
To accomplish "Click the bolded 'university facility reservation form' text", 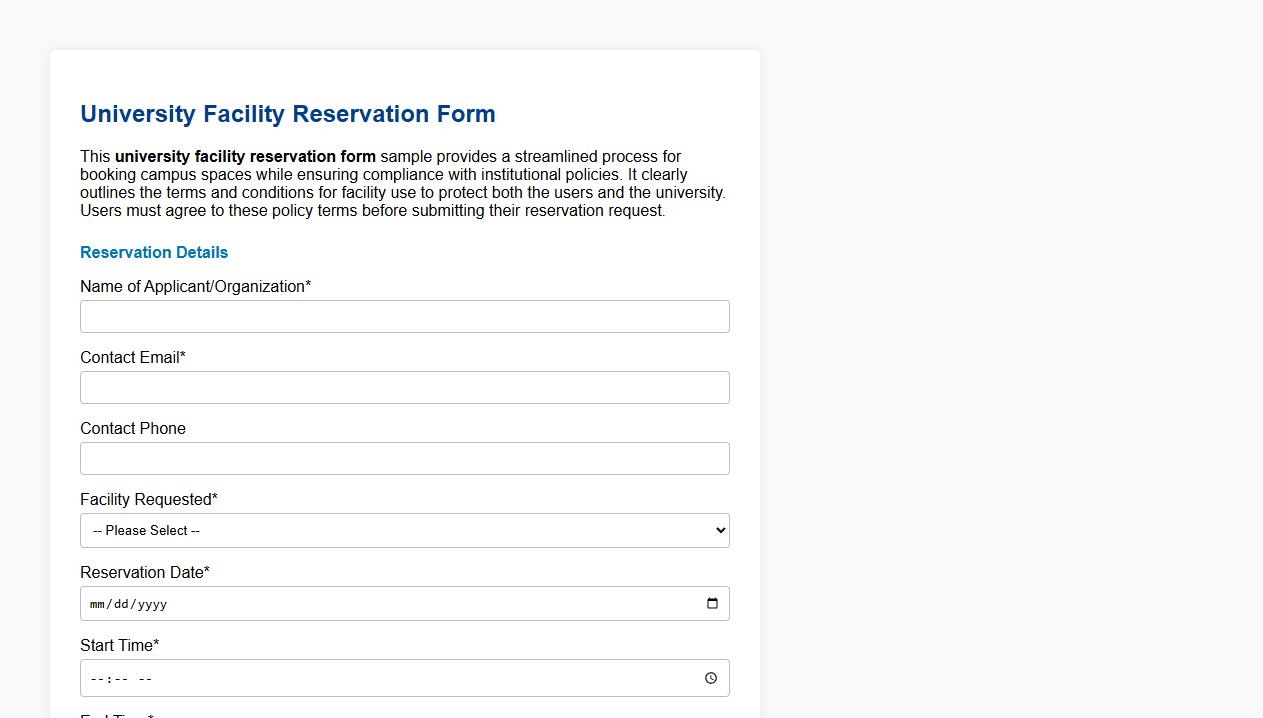I will coord(245,157).
